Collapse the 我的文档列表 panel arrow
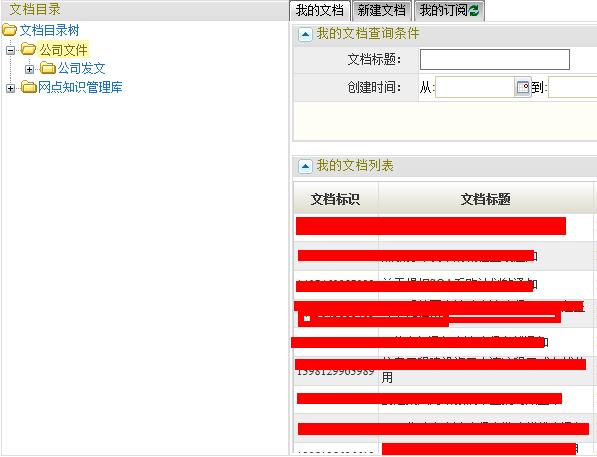This screenshot has height=457, width=597. [305, 166]
